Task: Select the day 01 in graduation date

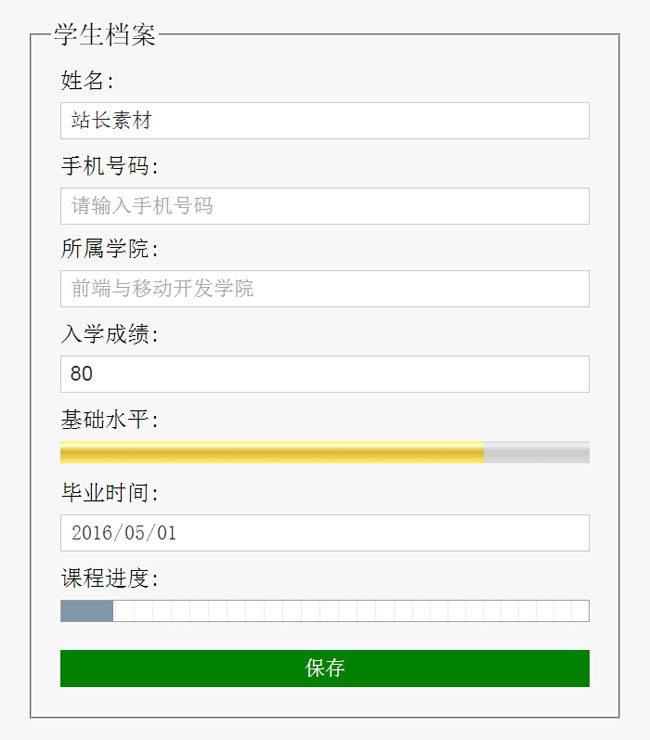Action: coord(165,533)
